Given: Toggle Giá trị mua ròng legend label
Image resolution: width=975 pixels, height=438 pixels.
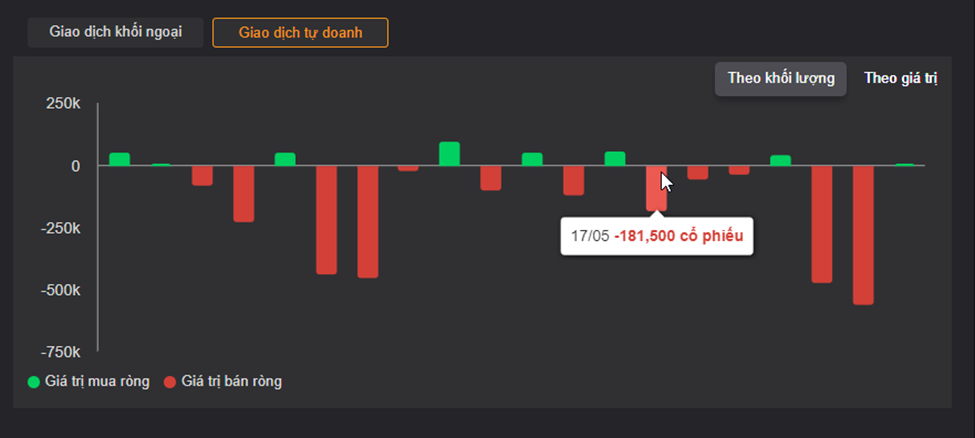Looking at the screenshot, I should pyautogui.click(x=97, y=381).
